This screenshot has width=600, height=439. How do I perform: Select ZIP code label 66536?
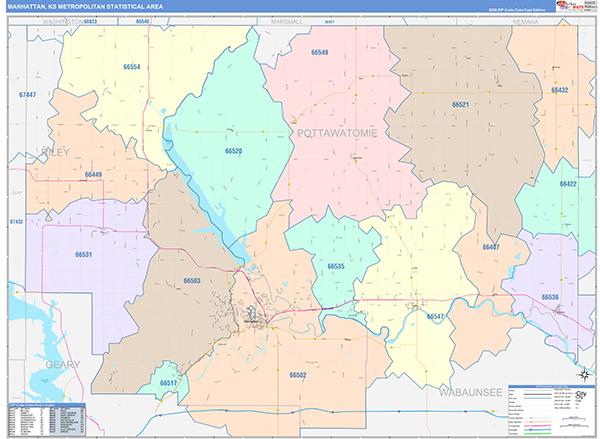coord(550,297)
